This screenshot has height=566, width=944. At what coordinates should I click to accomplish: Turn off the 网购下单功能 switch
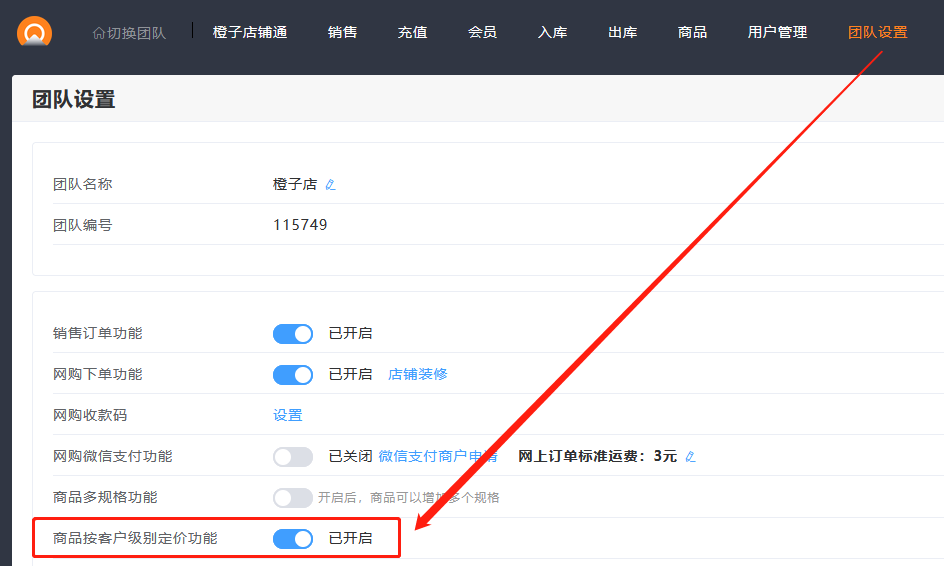coord(293,374)
